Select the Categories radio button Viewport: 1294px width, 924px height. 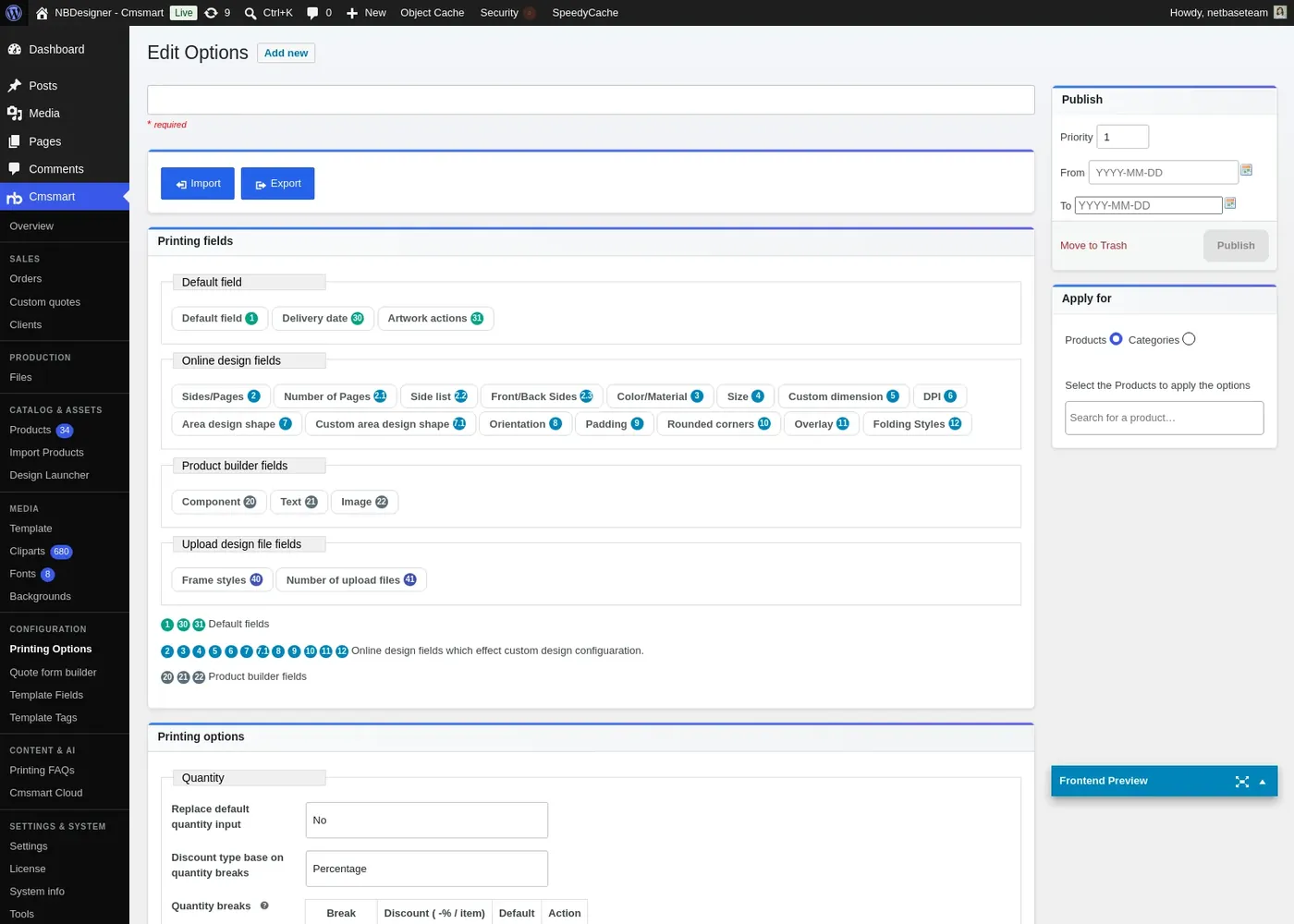click(1190, 339)
